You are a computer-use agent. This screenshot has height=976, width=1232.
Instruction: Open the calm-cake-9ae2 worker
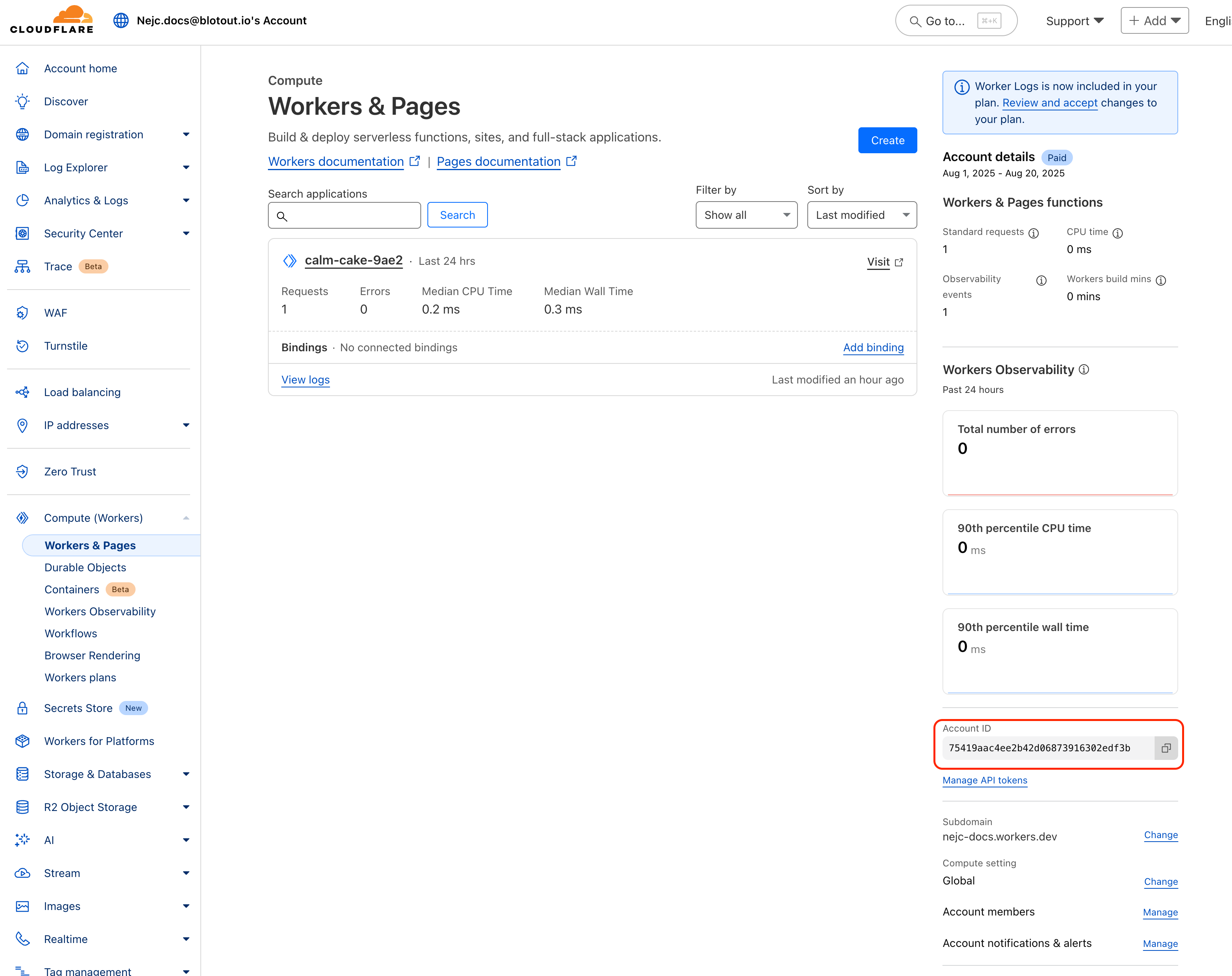point(353,261)
